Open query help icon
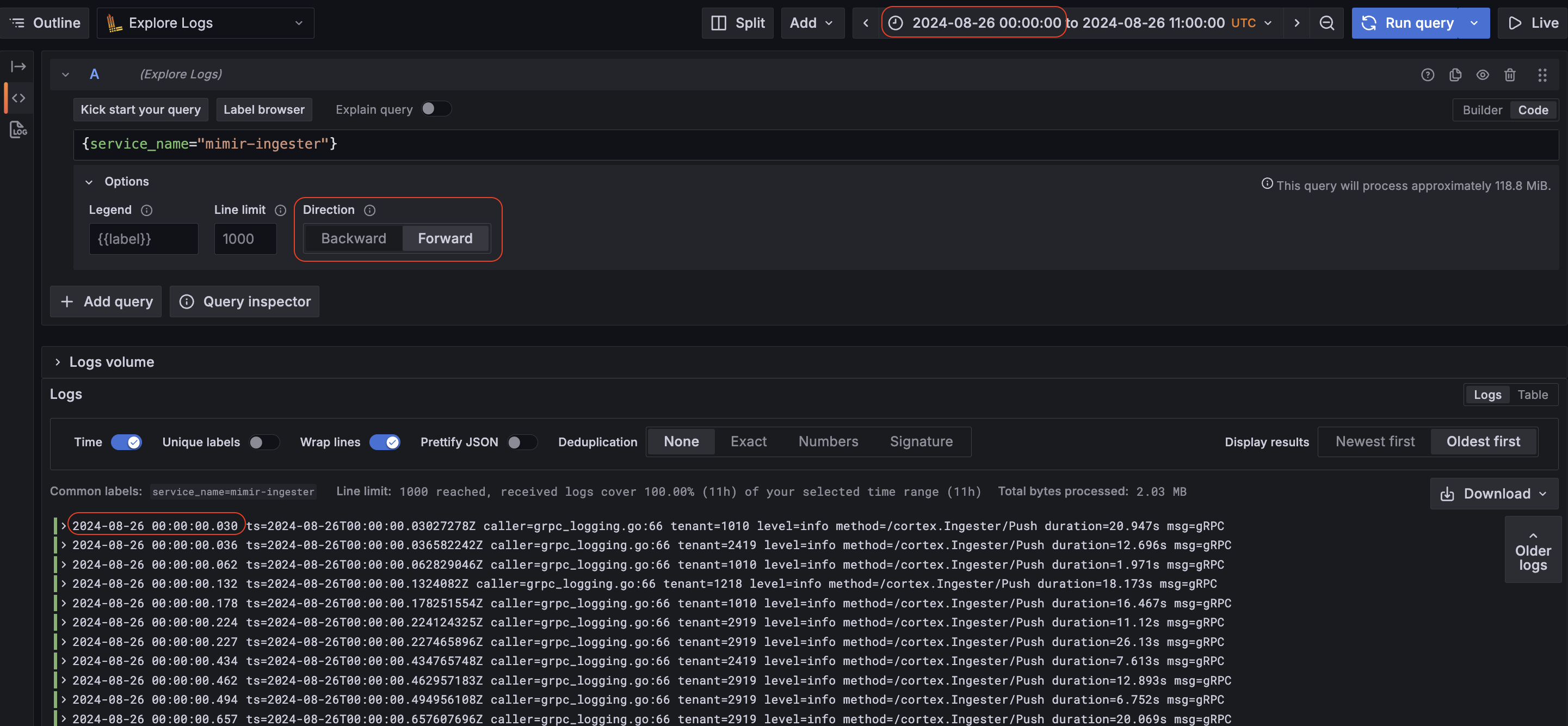This screenshot has width=1568, height=726. coord(1428,75)
